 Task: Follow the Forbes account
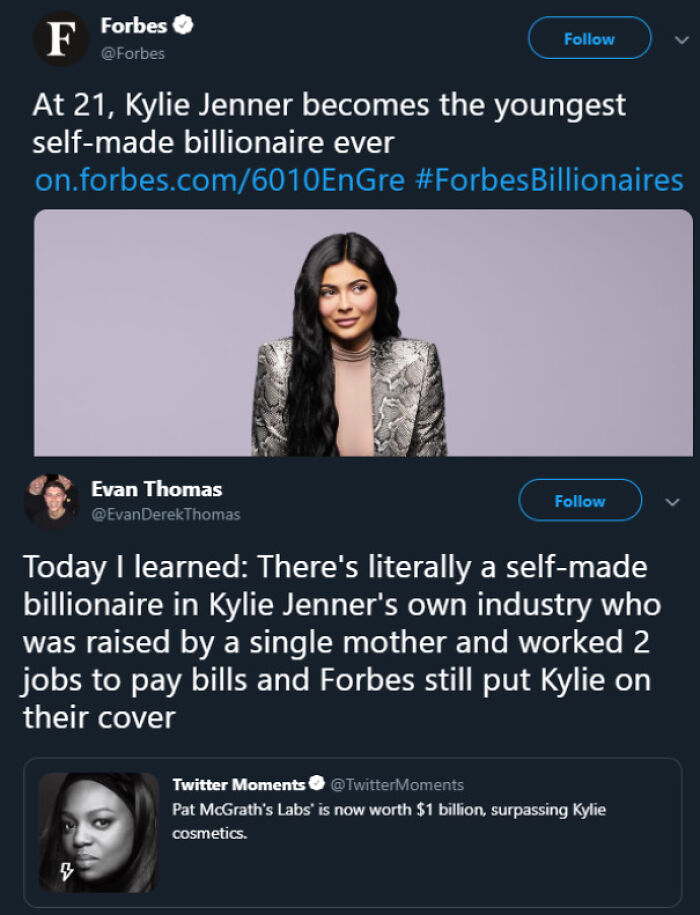click(589, 38)
